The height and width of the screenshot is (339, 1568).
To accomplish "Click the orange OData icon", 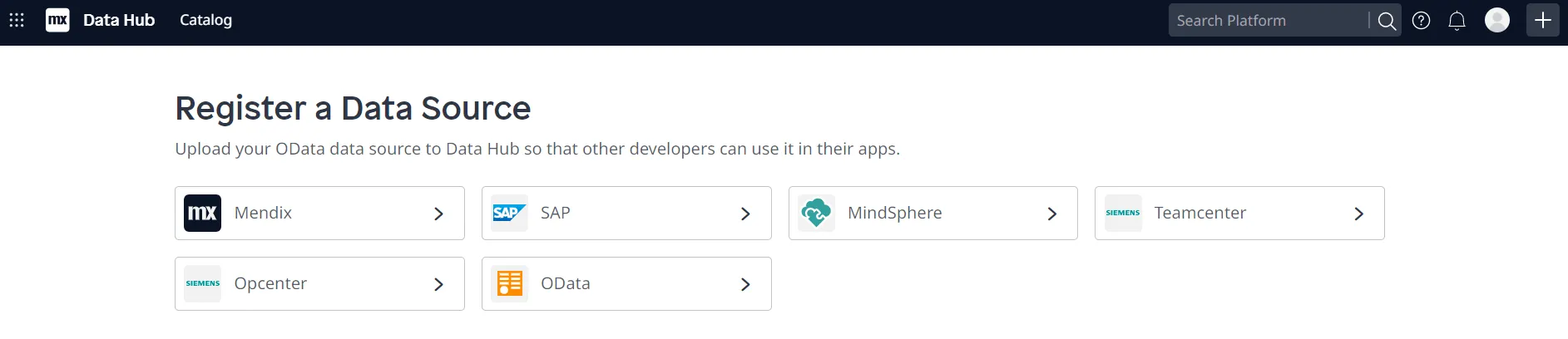I will pyautogui.click(x=509, y=283).
